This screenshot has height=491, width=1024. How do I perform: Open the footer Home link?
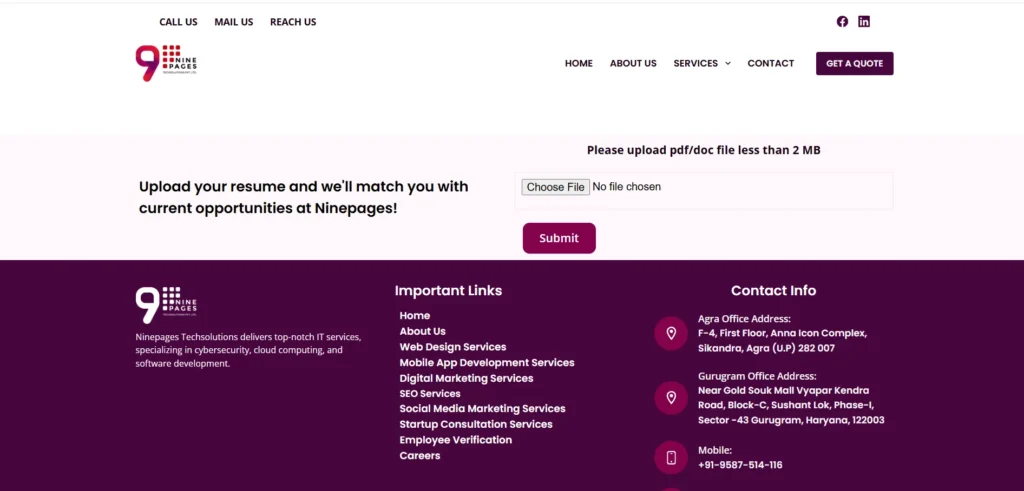(x=415, y=315)
